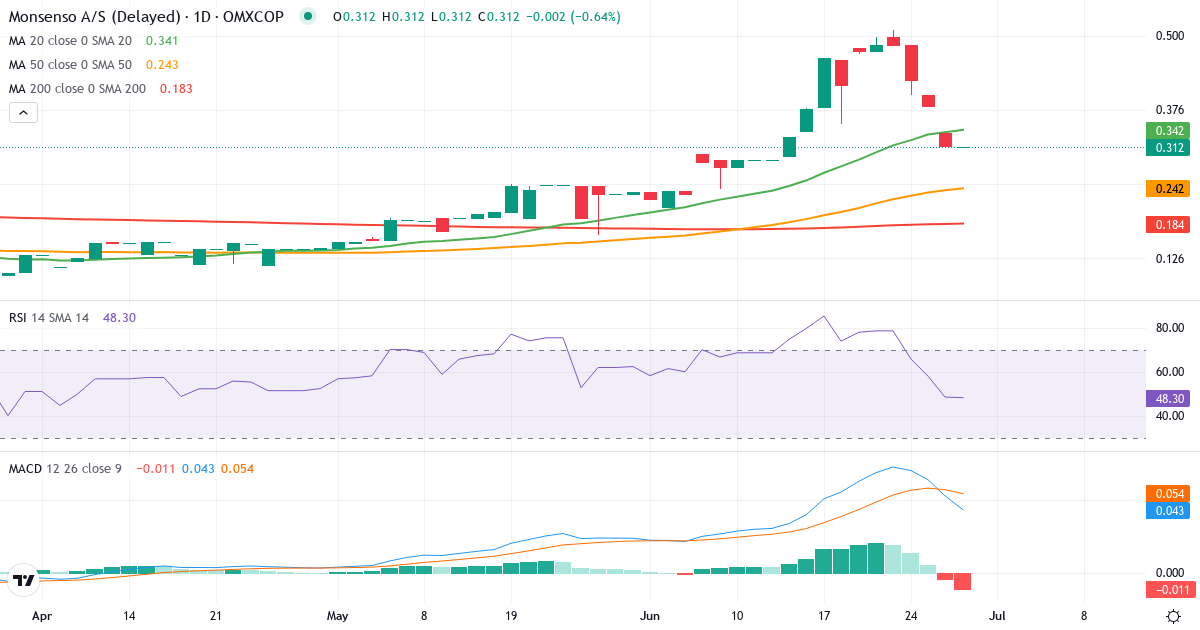This screenshot has width=1200, height=630.
Task: Click the 0.242 MA 50 price label
Action: point(1166,188)
